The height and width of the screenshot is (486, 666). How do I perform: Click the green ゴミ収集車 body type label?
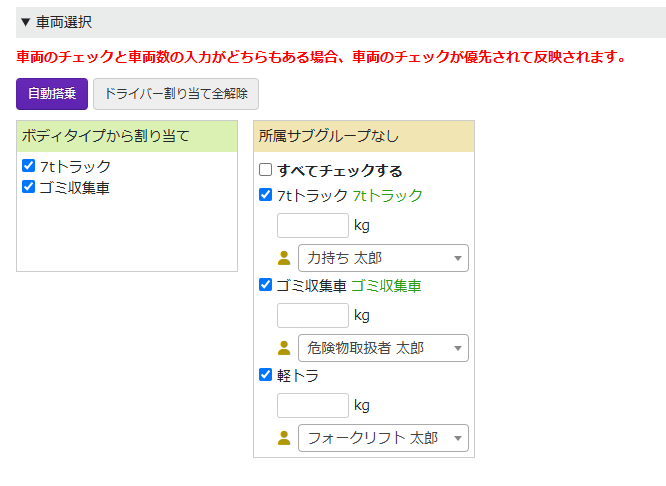tap(386, 286)
